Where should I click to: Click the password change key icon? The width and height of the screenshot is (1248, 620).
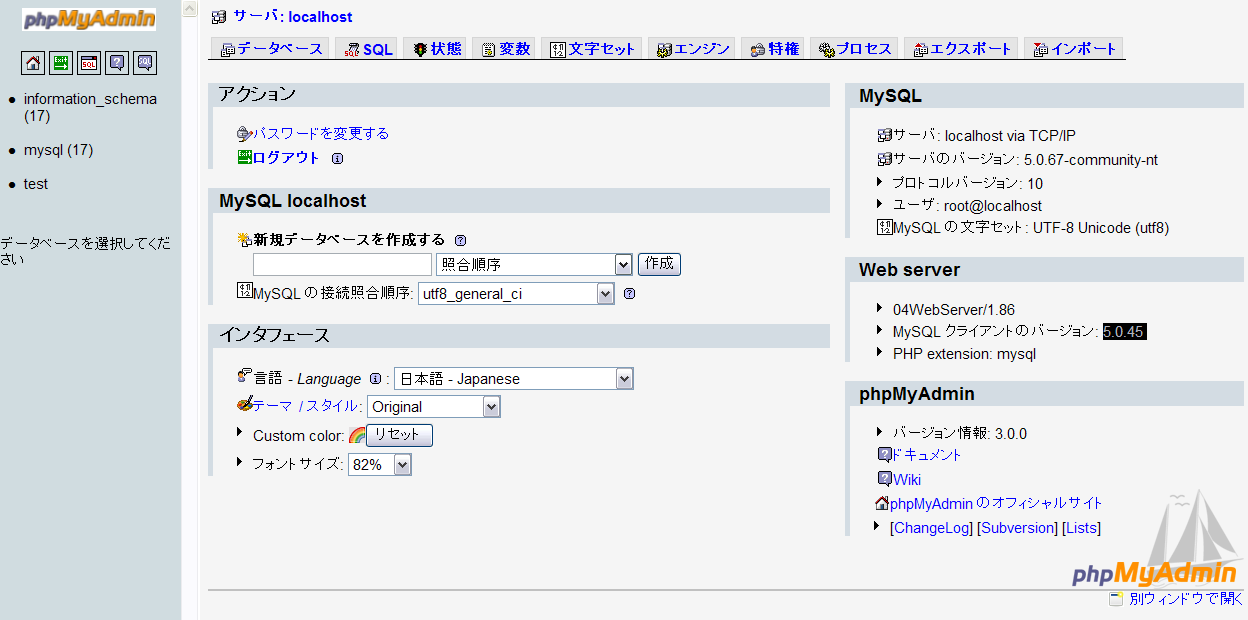(x=244, y=133)
